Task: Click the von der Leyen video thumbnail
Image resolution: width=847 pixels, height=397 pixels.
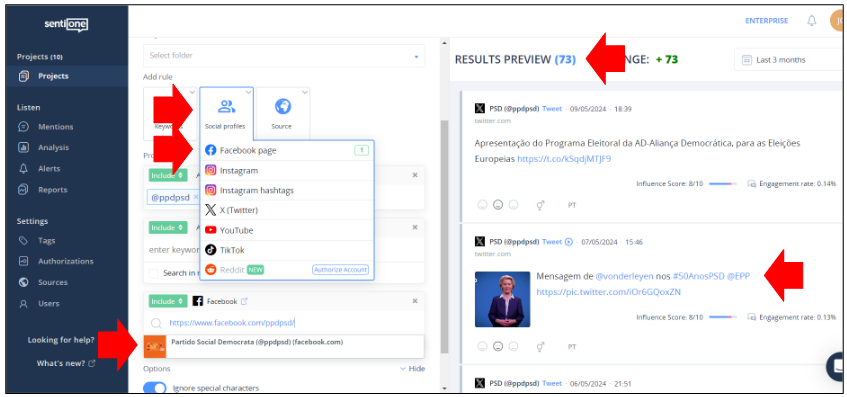Action: (502, 299)
